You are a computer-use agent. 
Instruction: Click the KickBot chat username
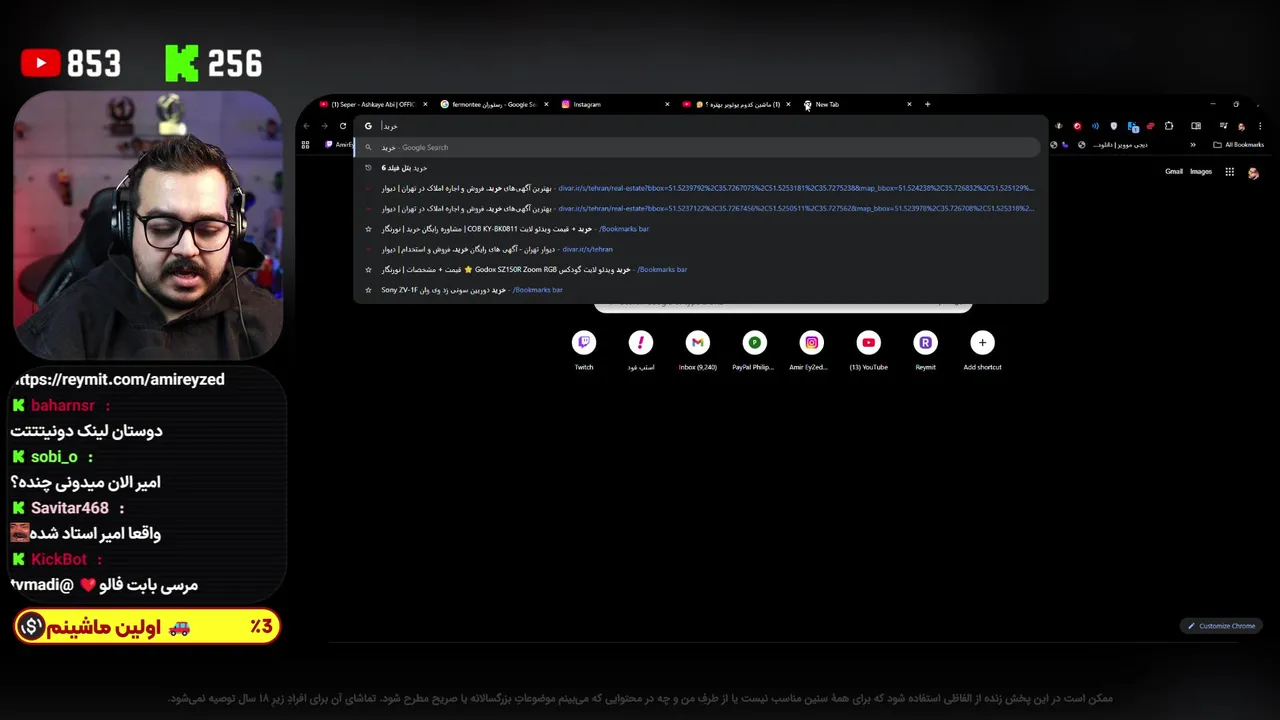[x=59, y=559]
